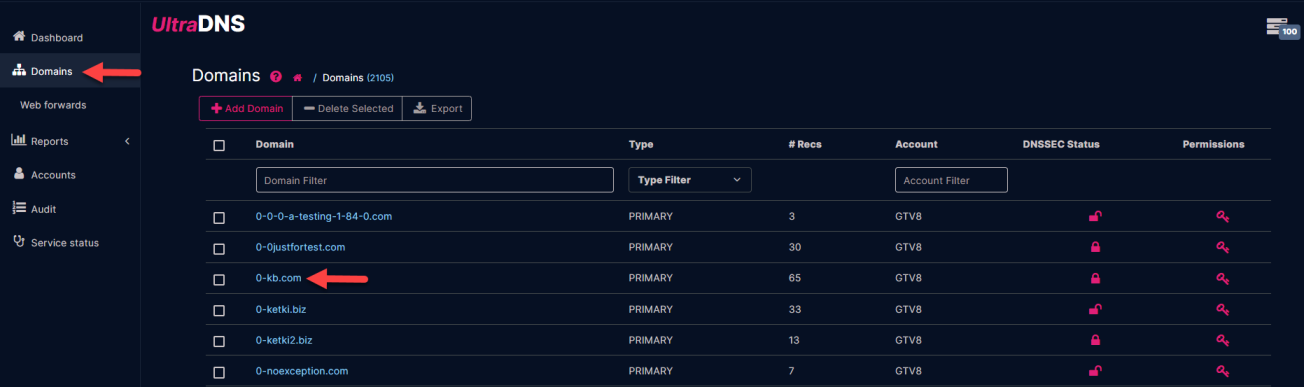Open the 0-kb.com domain link
The height and width of the screenshot is (387, 1304).
[x=279, y=278]
